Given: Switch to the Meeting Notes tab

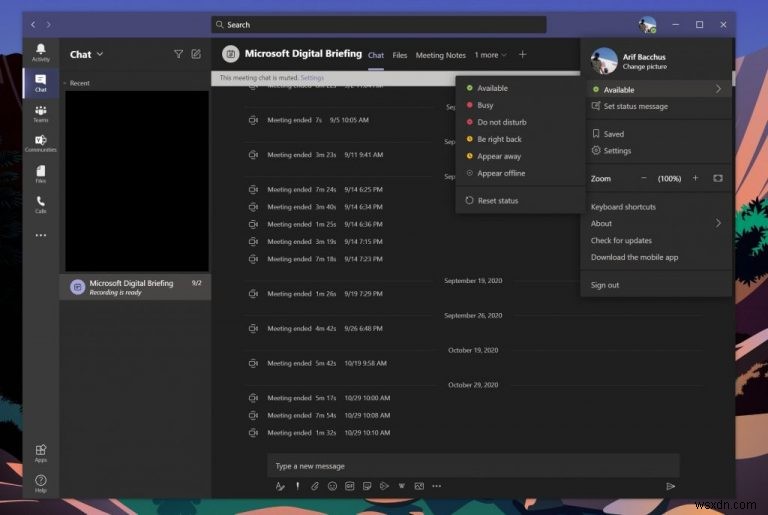Looking at the screenshot, I should [440, 55].
